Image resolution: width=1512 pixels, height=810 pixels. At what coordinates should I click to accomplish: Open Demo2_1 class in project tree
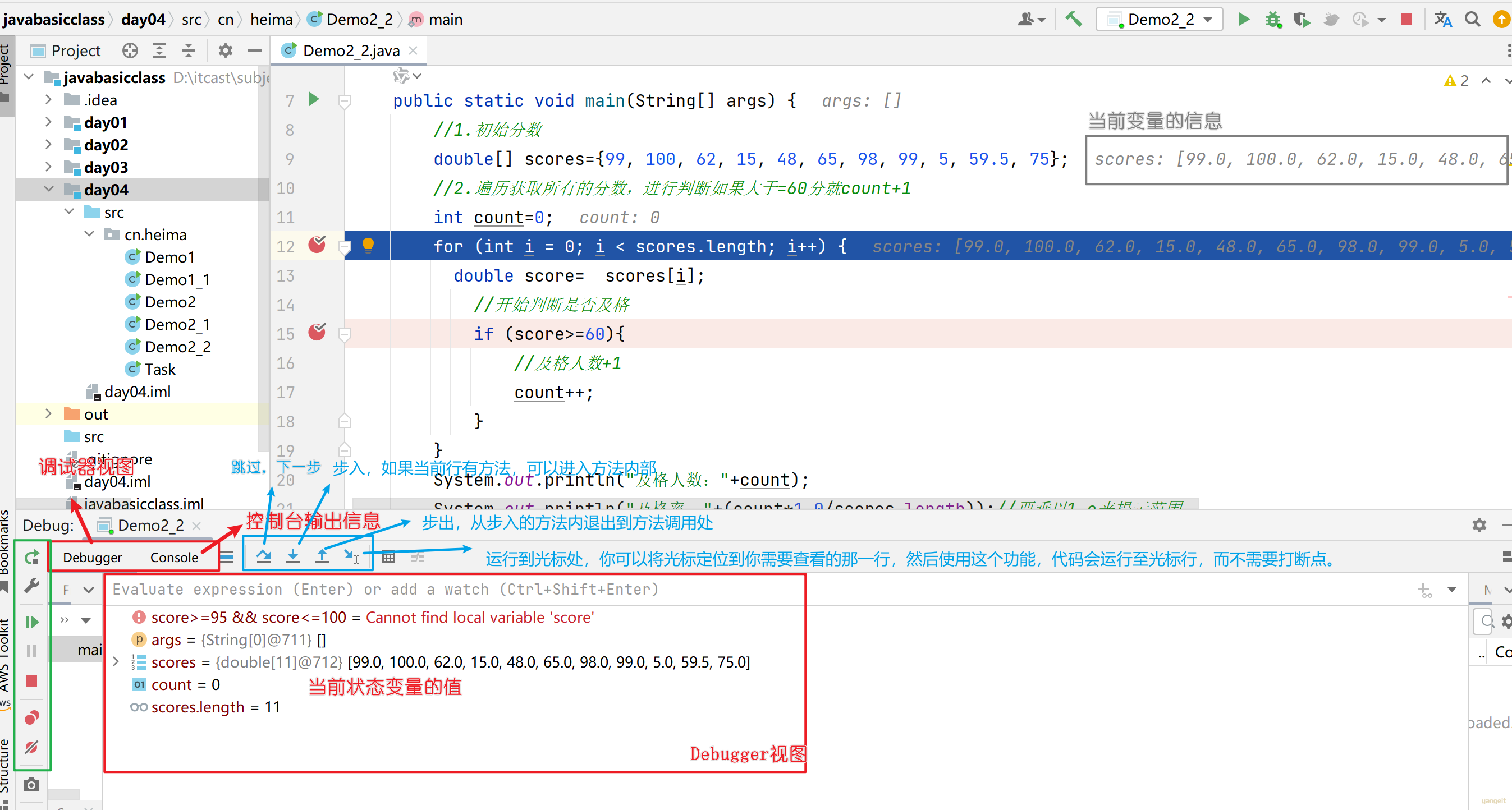click(177, 324)
